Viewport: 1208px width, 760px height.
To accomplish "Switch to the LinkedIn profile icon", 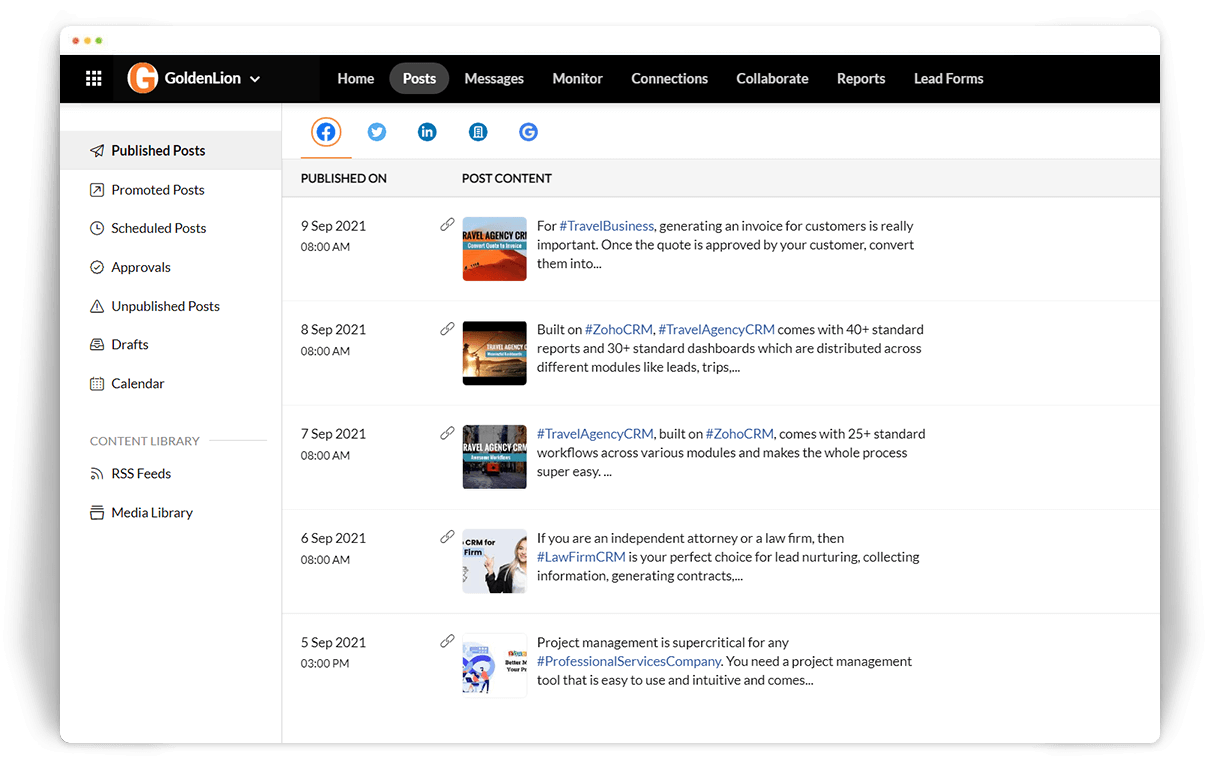I will coord(427,132).
